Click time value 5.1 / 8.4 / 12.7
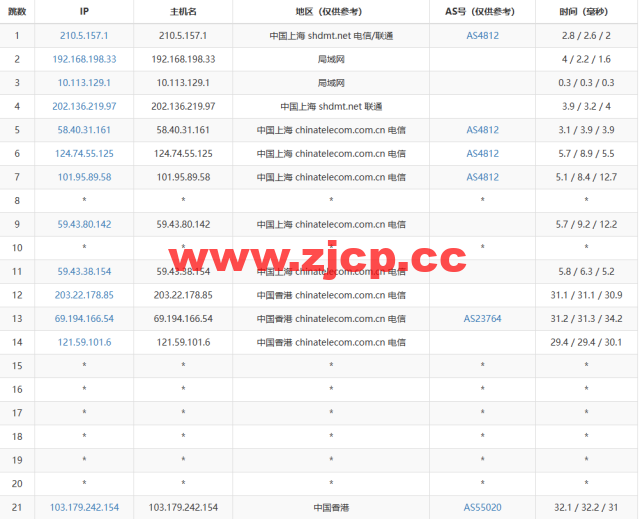 586,177
